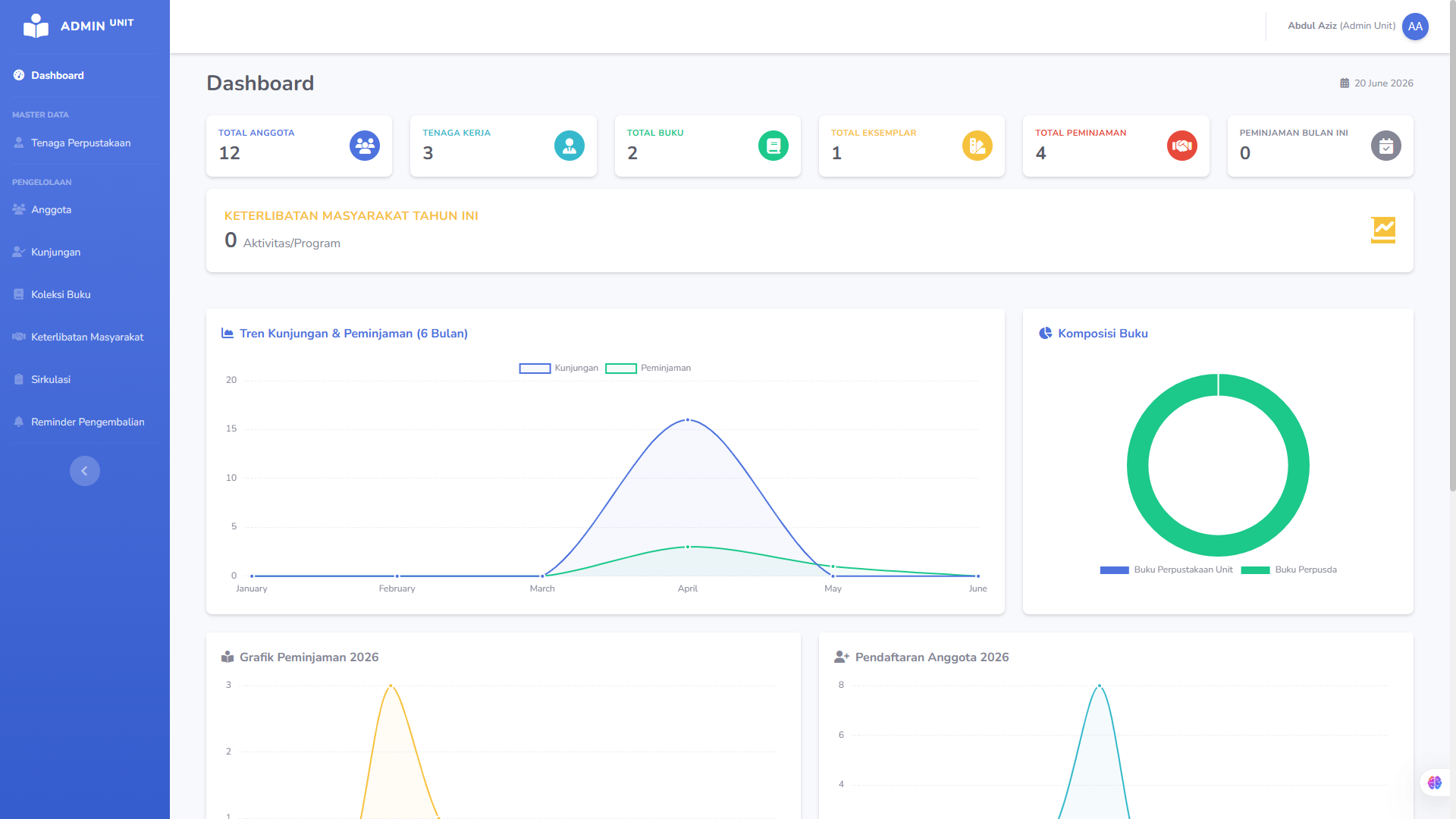Open the AA user avatar menu
The width and height of the screenshot is (1456, 819).
coord(1415,27)
